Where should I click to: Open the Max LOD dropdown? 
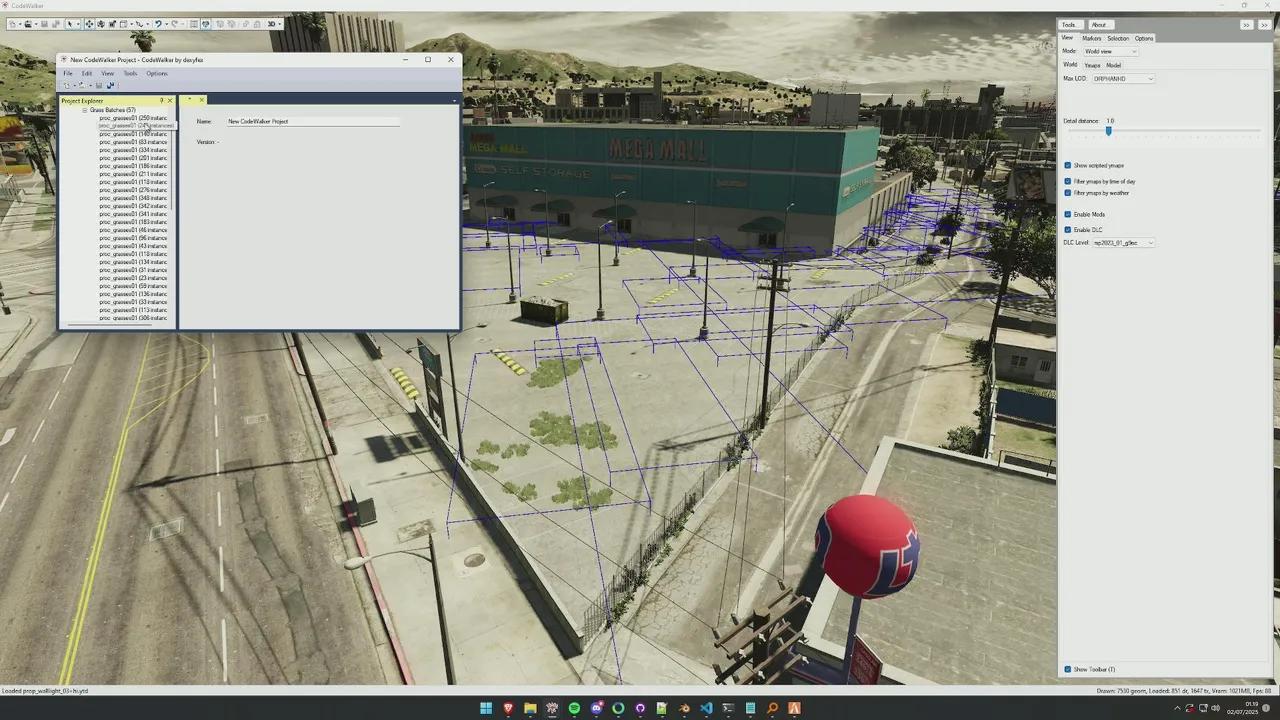tap(1123, 78)
